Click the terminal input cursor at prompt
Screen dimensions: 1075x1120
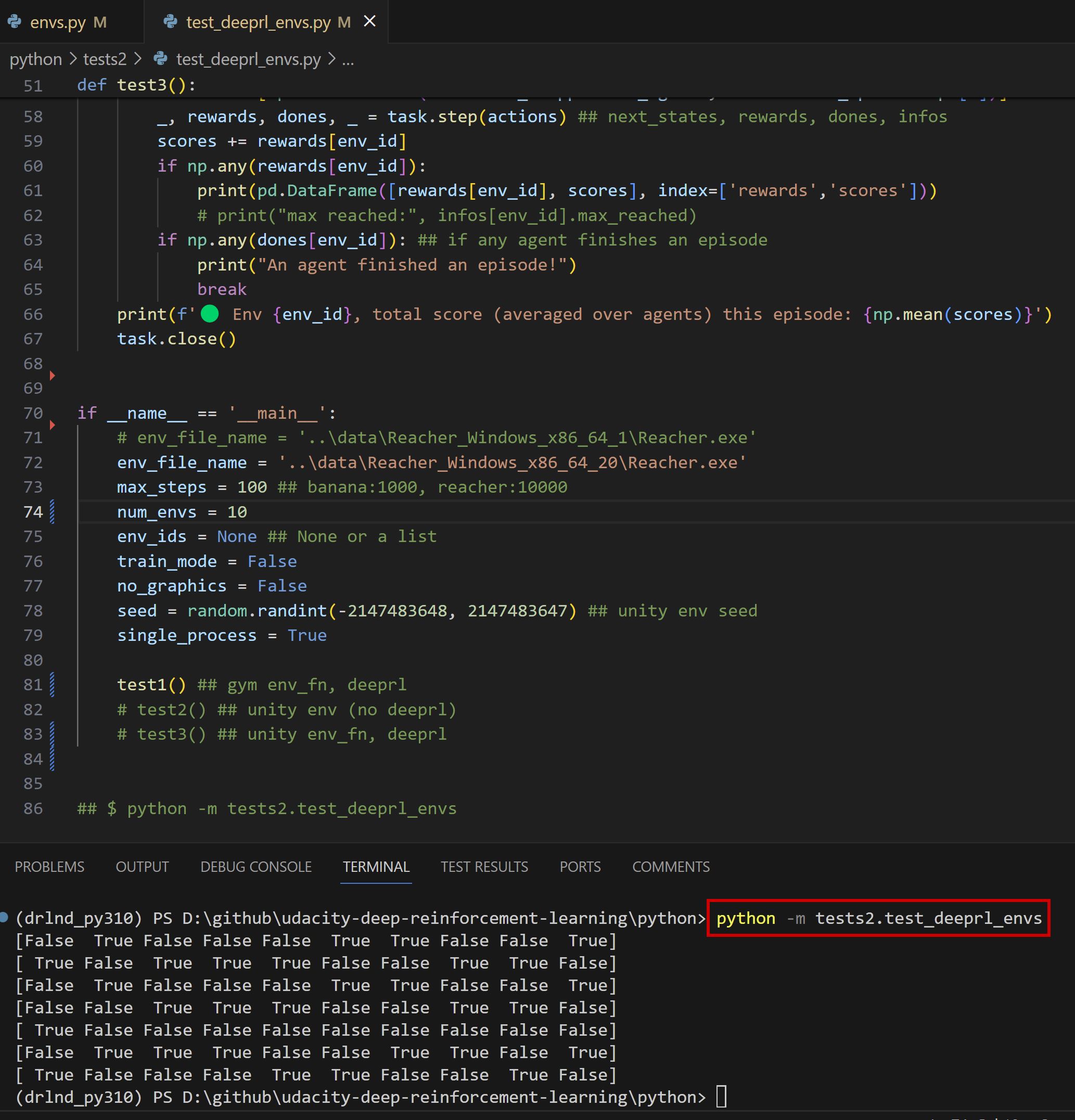tap(721, 1097)
